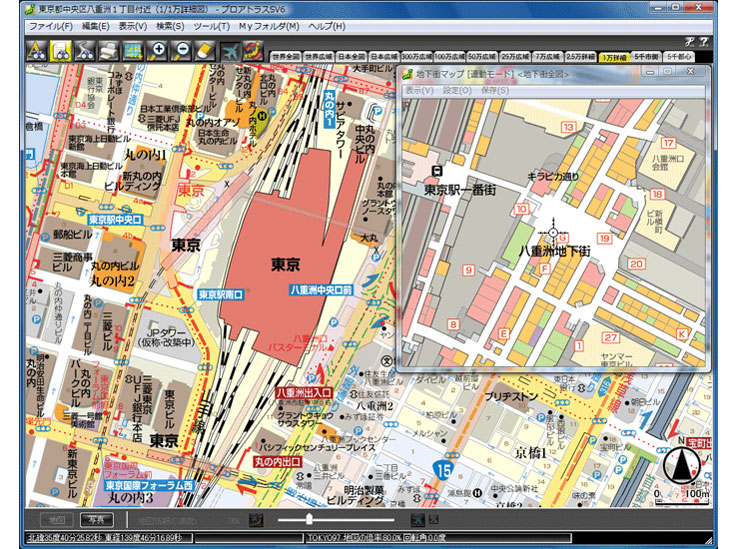Click the map density slider handle
The width and height of the screenshot is (732, 549).
309,519
